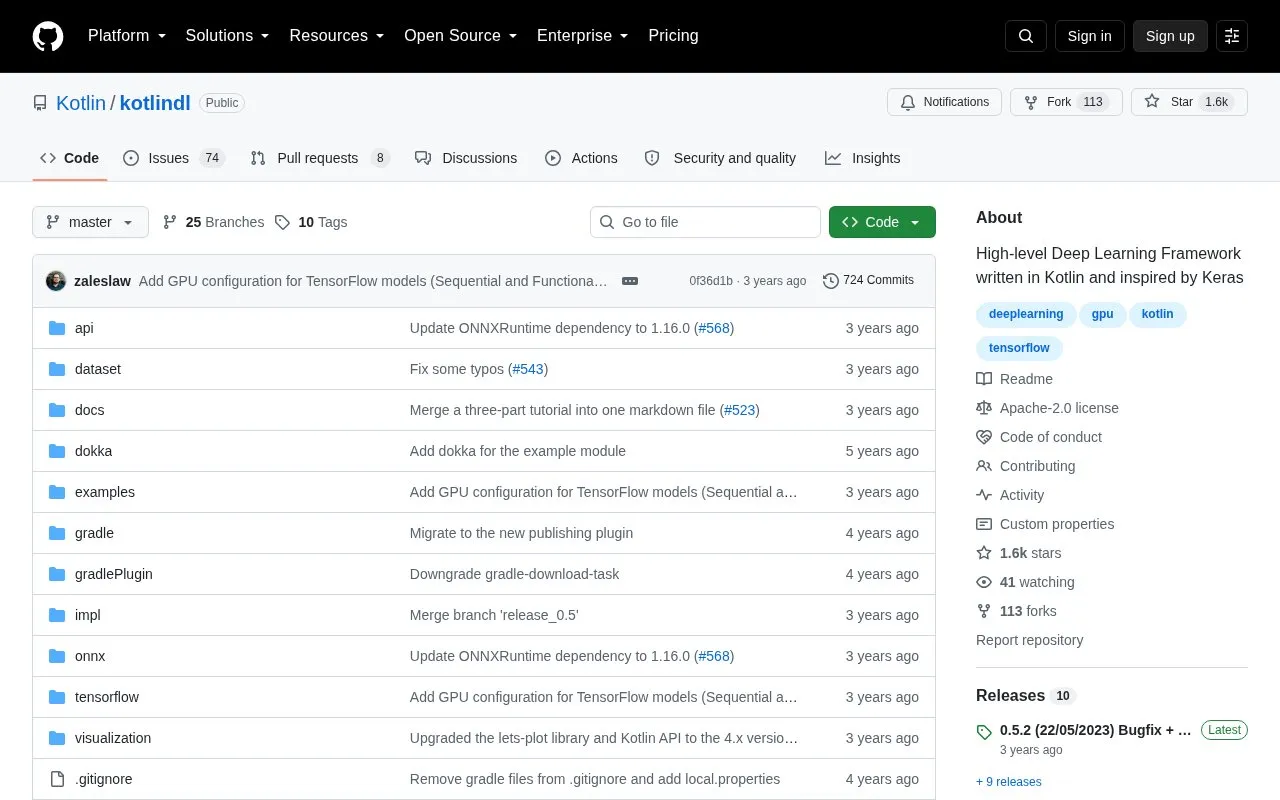
Task: Open the Open Source dropdown
Action: (461, 36)
